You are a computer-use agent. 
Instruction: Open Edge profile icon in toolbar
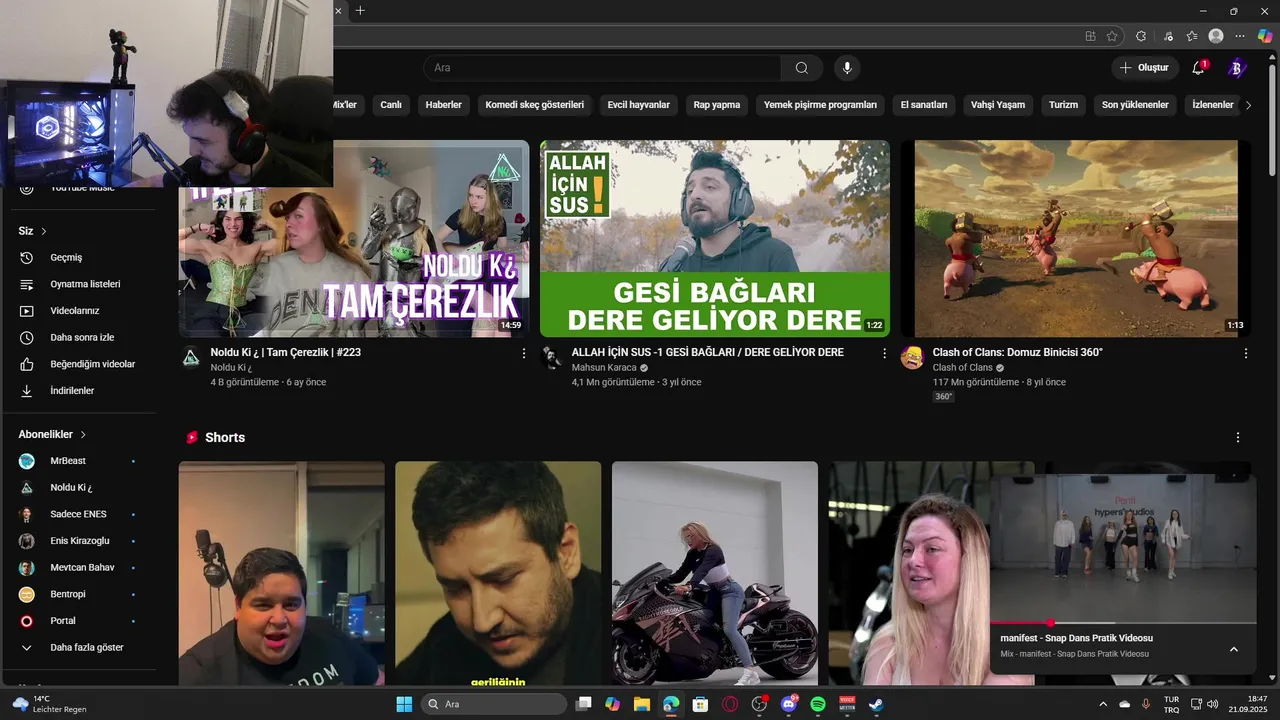[1216, 36]
